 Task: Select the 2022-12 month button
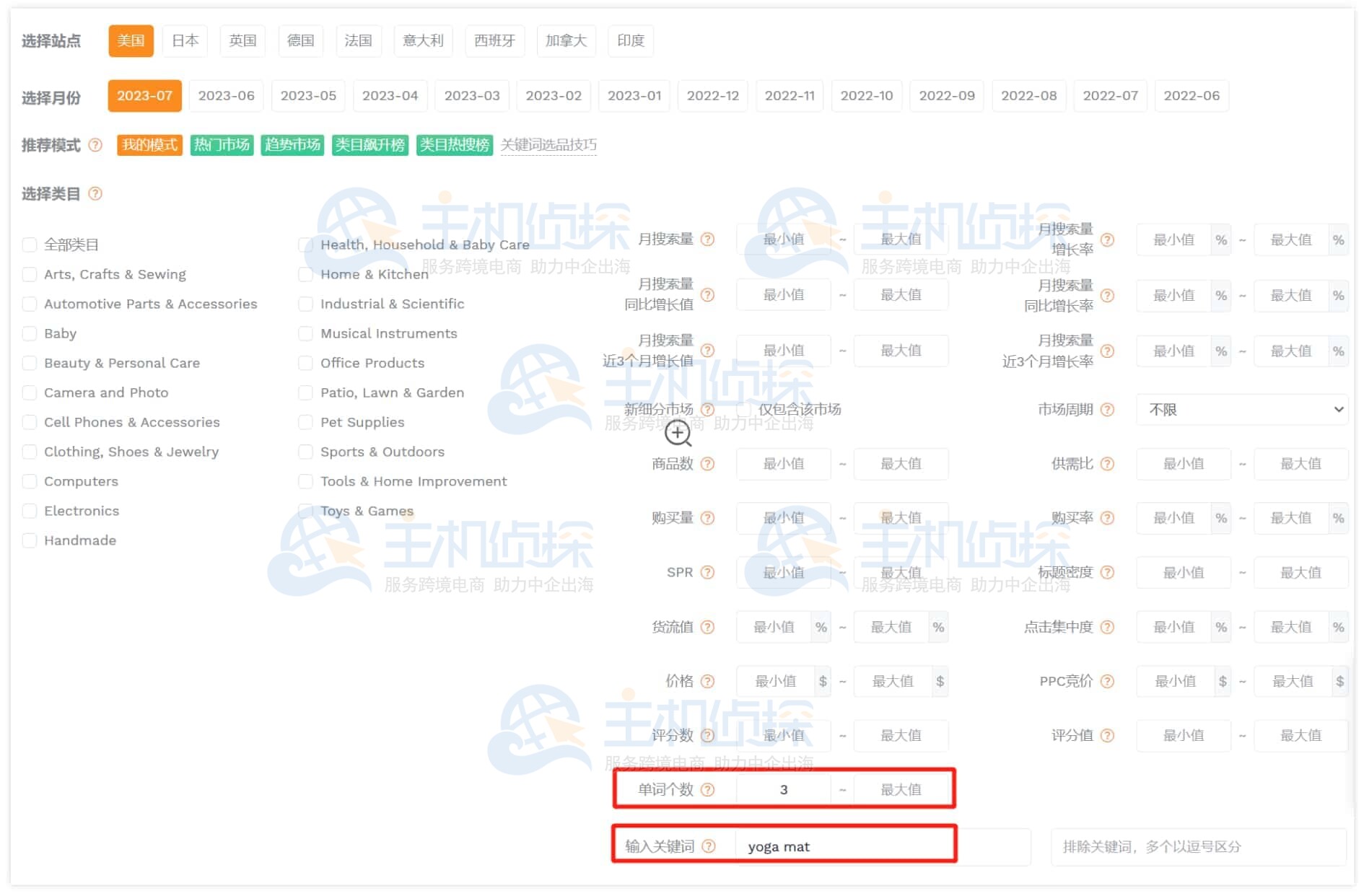pyautogui.click(x=713, y=95)
